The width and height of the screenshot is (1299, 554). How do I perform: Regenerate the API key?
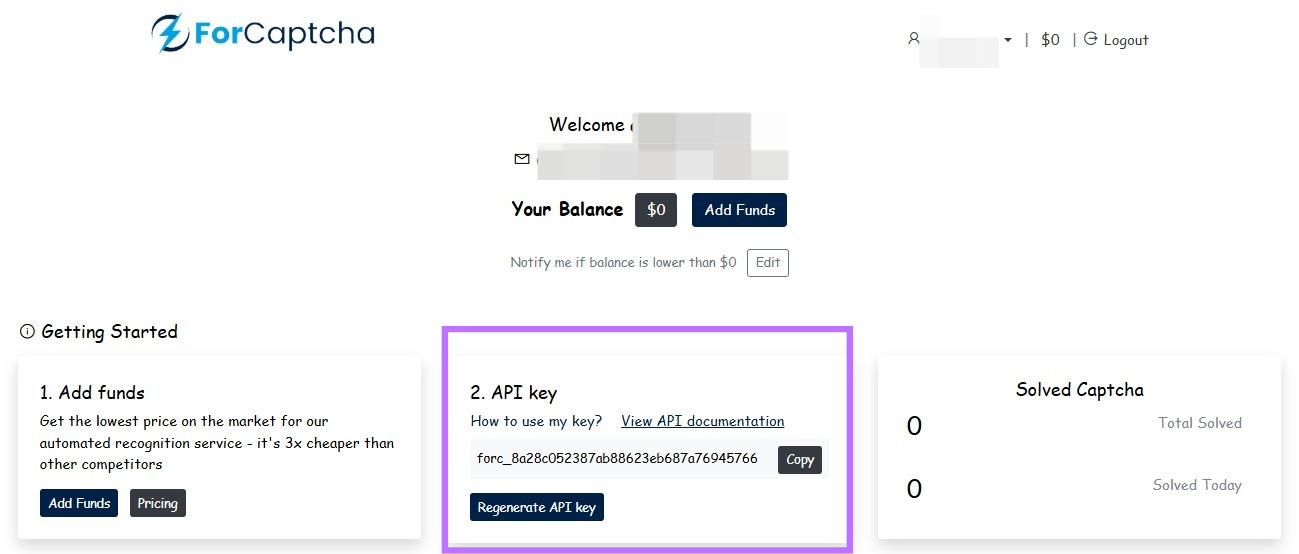536,507
